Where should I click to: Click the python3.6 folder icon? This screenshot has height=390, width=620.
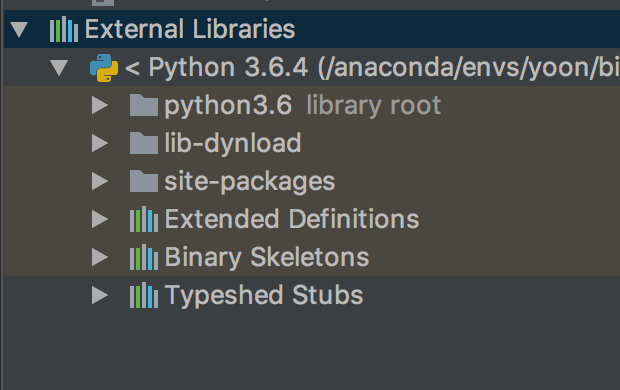click(x=144, y=105)
